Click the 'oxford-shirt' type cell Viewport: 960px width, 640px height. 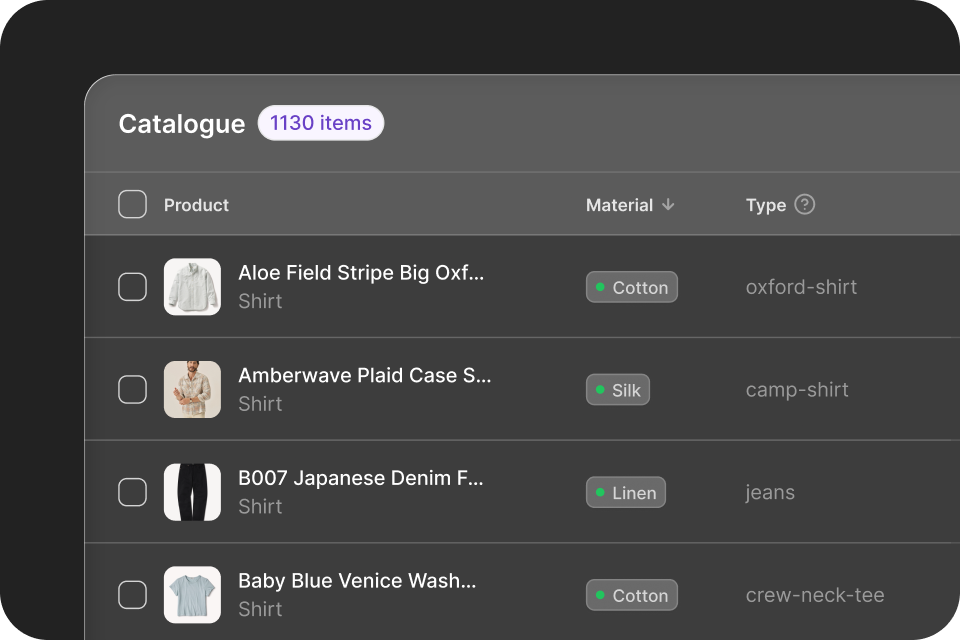801,287
